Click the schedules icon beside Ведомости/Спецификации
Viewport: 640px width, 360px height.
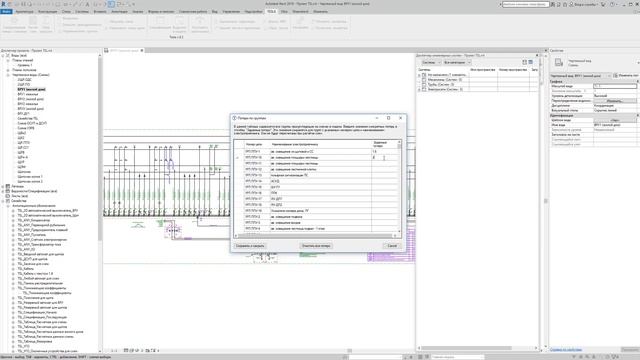point(8,191)
